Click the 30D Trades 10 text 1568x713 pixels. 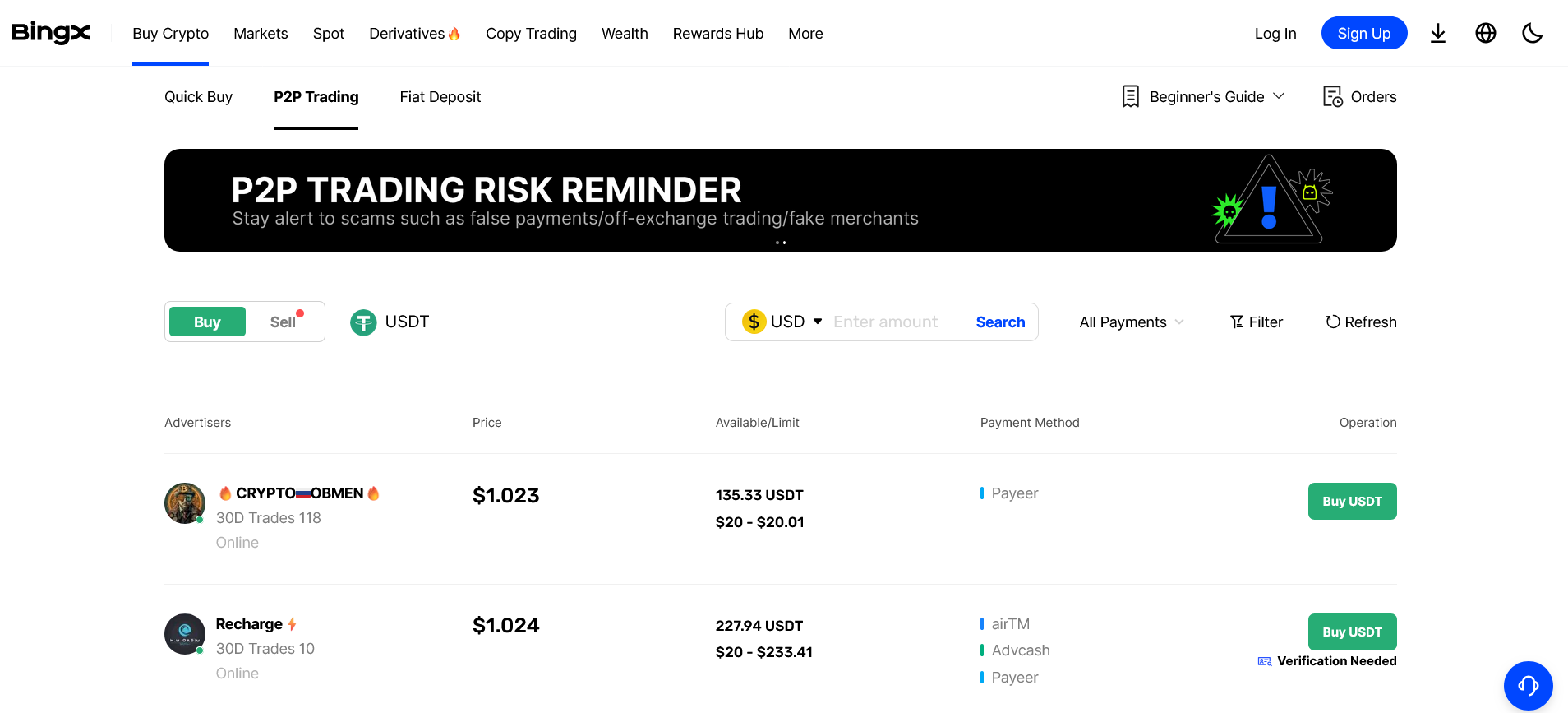pyautogui.click(x=265, y=649)
